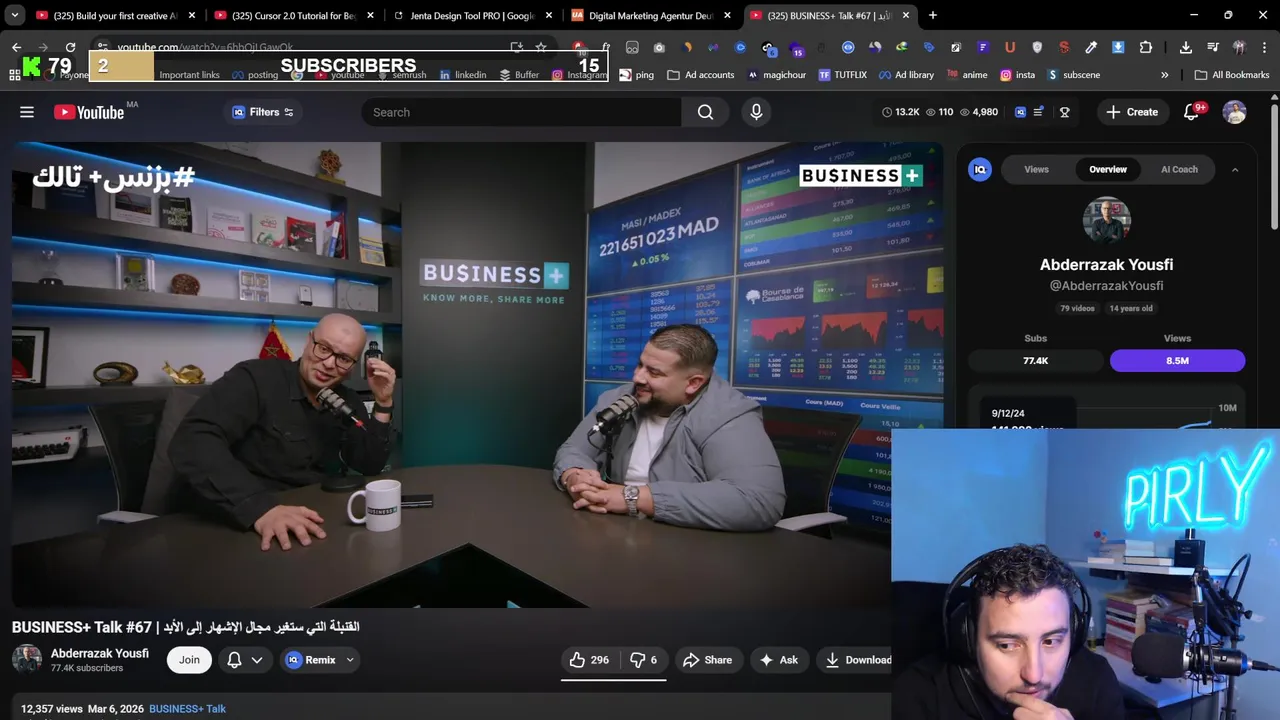Collapse the vidIQ side panel chevron
This screenshot has height=720, width=1280.
pos(1234,170)
